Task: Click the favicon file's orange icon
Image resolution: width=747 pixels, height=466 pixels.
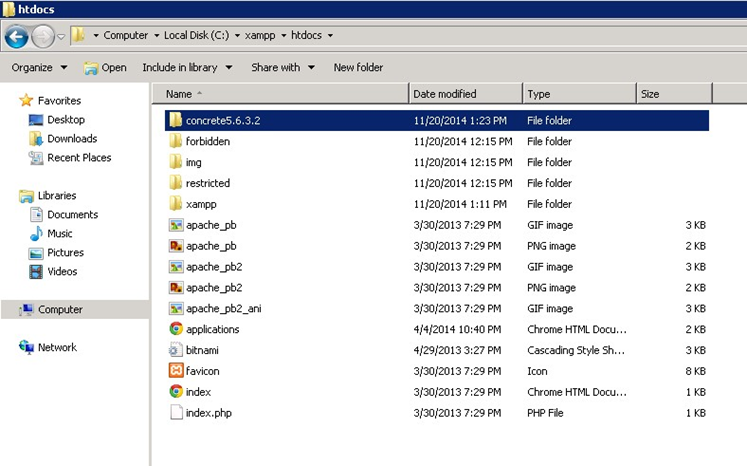Action: pyautogui.click(x=176, y=371)
